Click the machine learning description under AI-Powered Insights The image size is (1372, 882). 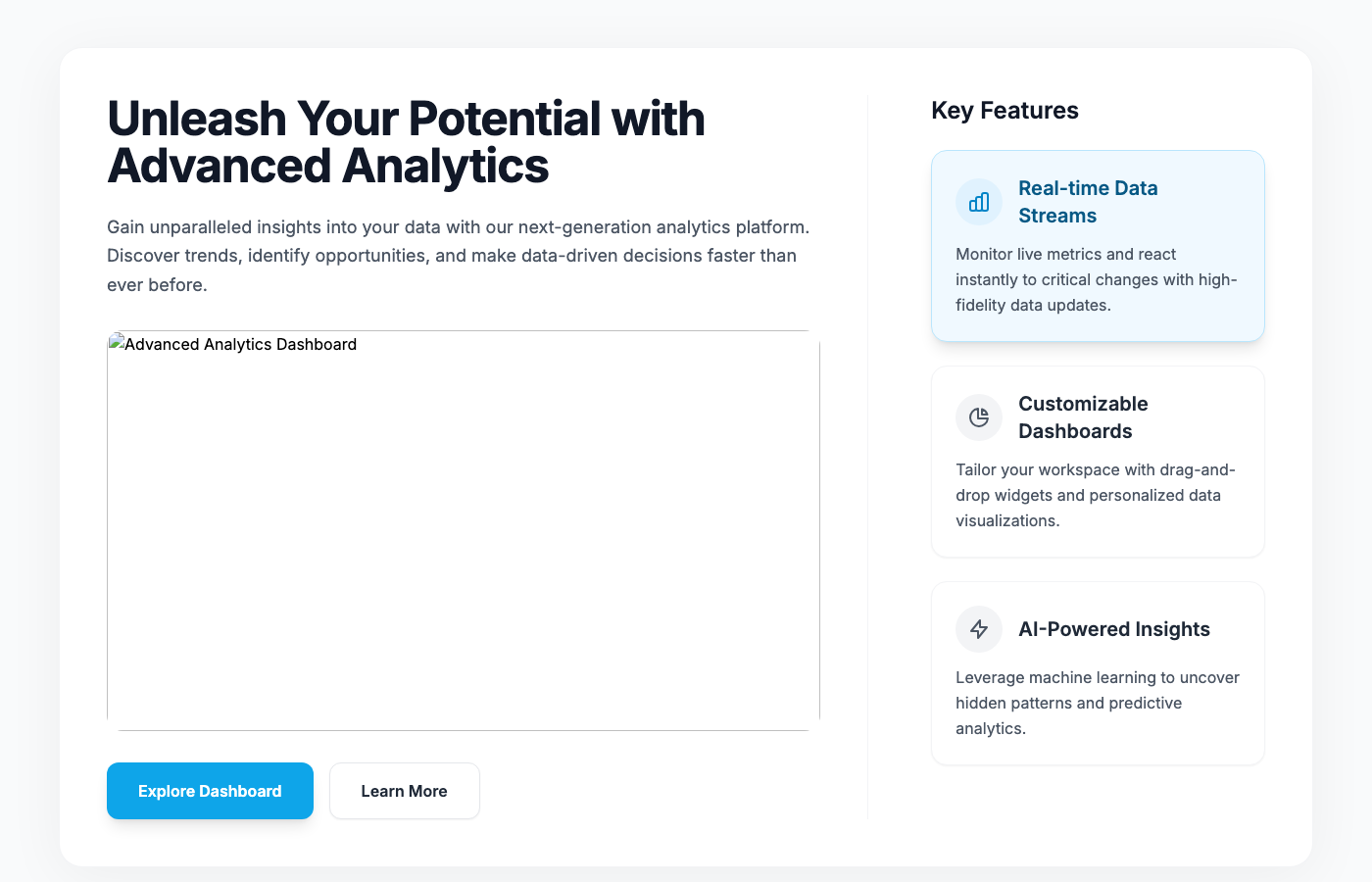[1097, 703]
